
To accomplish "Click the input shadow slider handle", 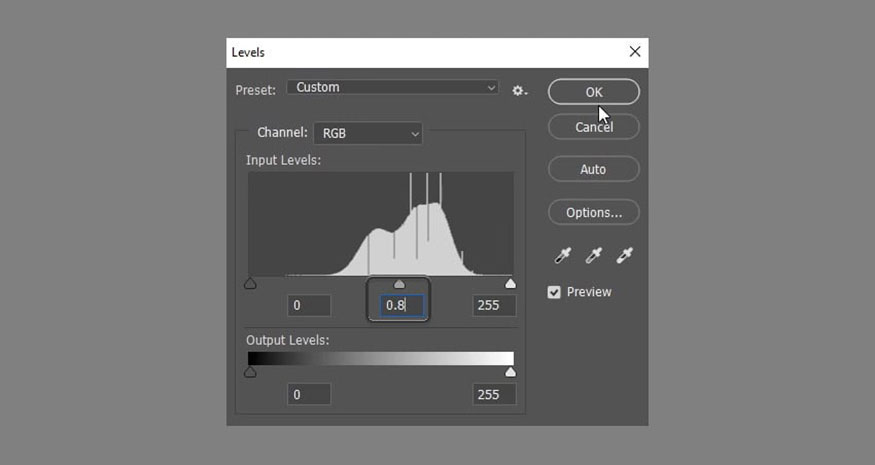I will 250,284.
